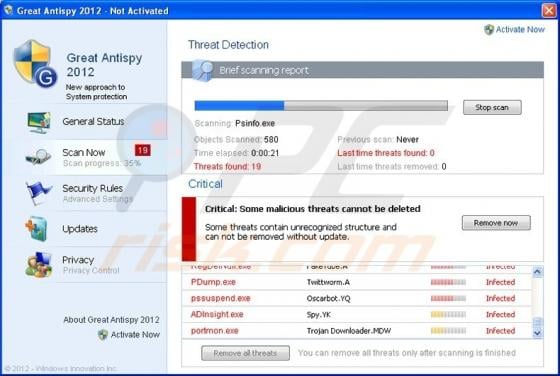Select the Scan Now scanner icon
The image size is (560, 376).
39,156
